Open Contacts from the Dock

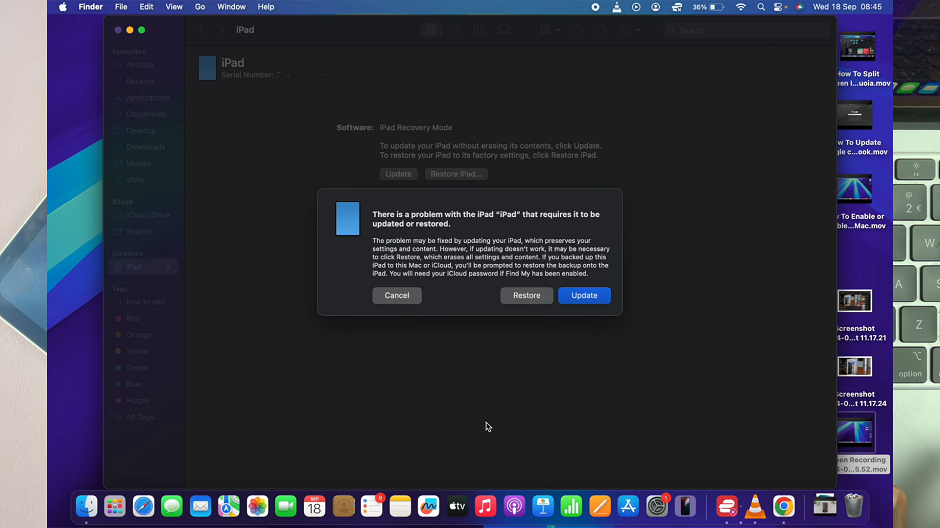(343, 506)
